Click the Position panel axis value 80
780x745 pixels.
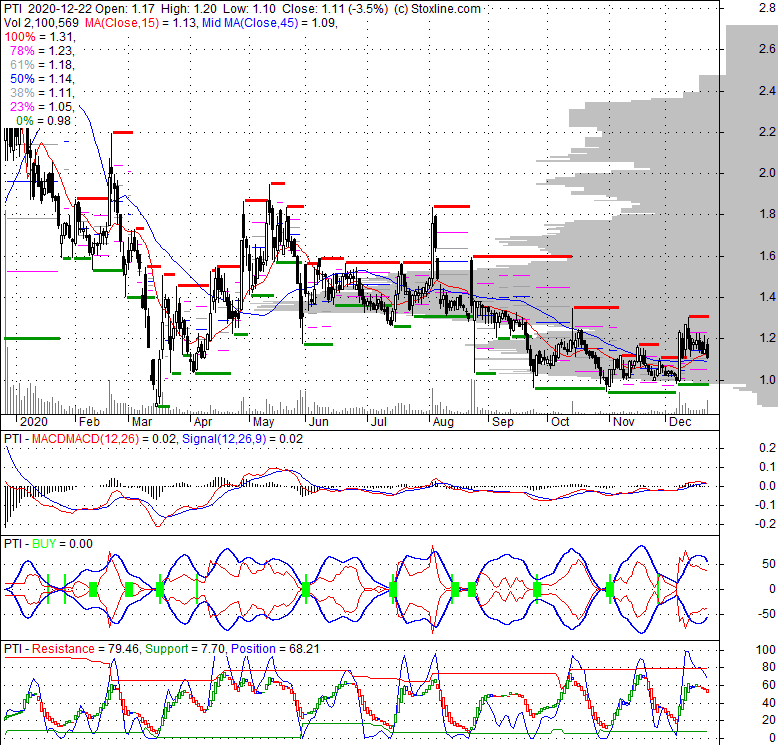click(769, 667)
